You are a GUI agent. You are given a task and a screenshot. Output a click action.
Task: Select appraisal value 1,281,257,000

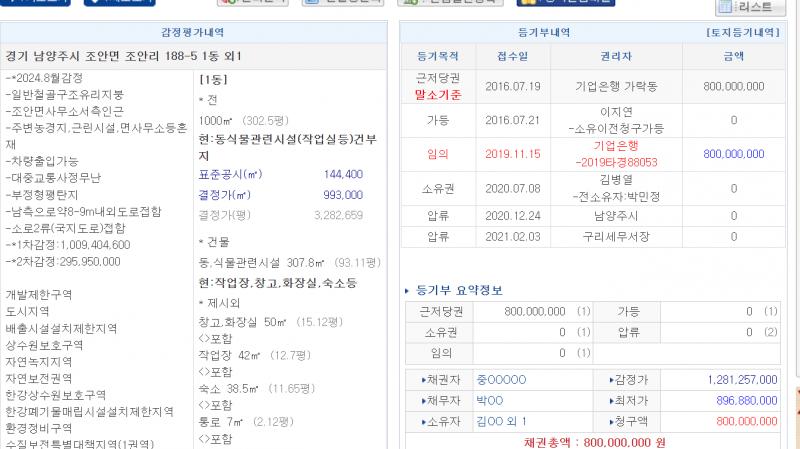pyautogui.click(x=742, y=380)
